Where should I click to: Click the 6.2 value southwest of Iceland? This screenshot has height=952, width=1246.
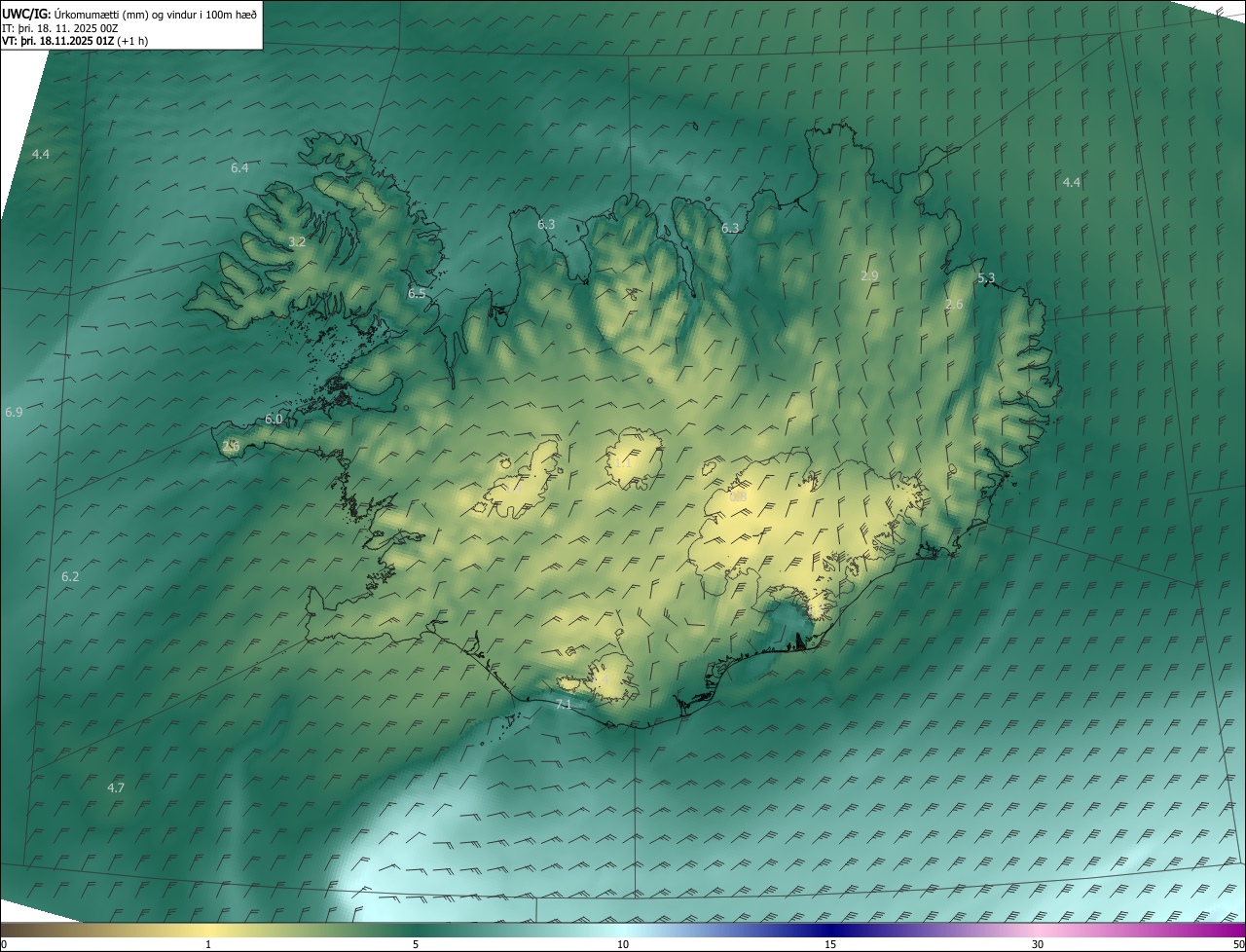[70, 577]
